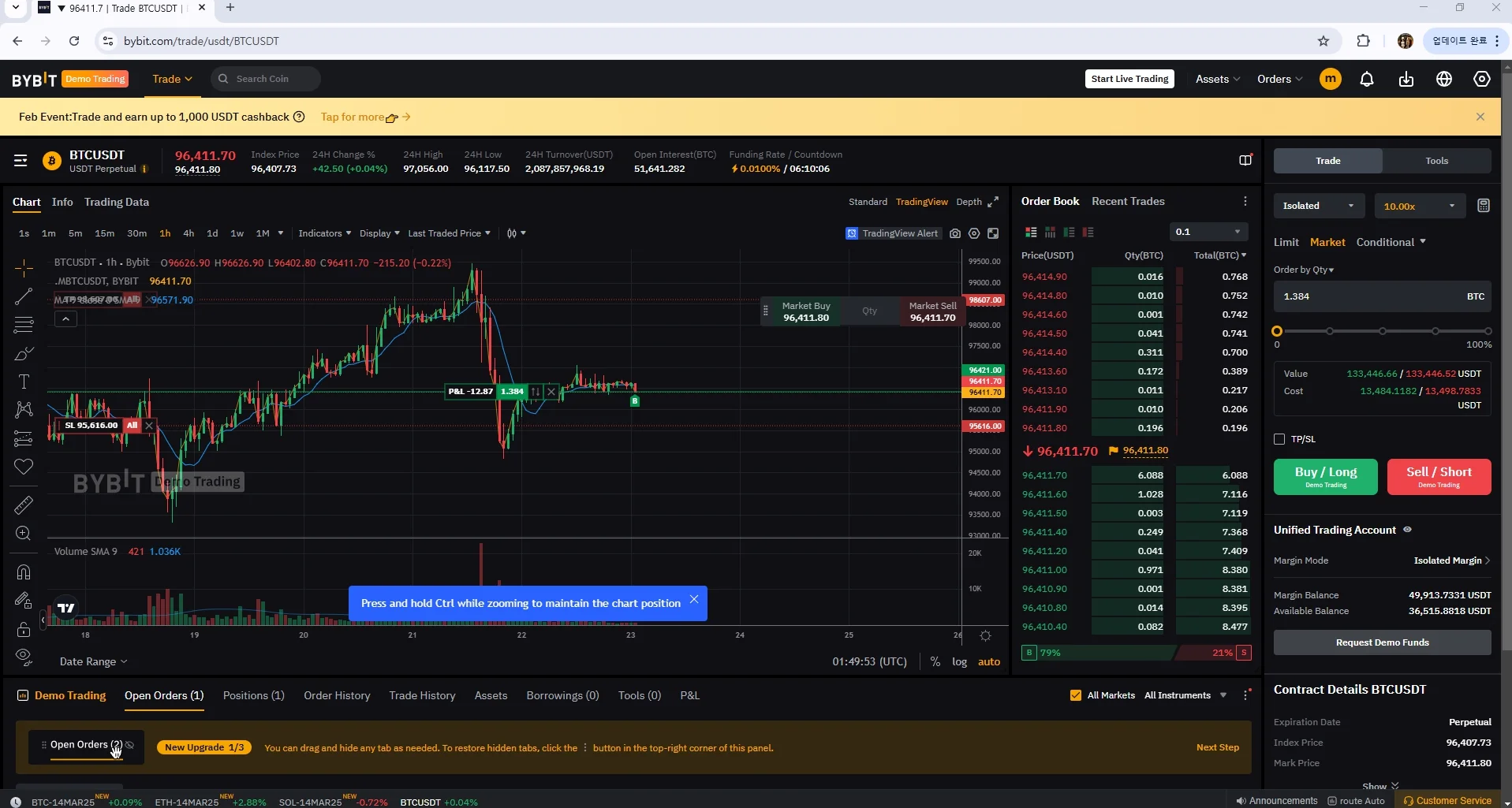This screenshot has height=808, width=1512.
Task: Open the download app icon
Action: [1406, 79]
